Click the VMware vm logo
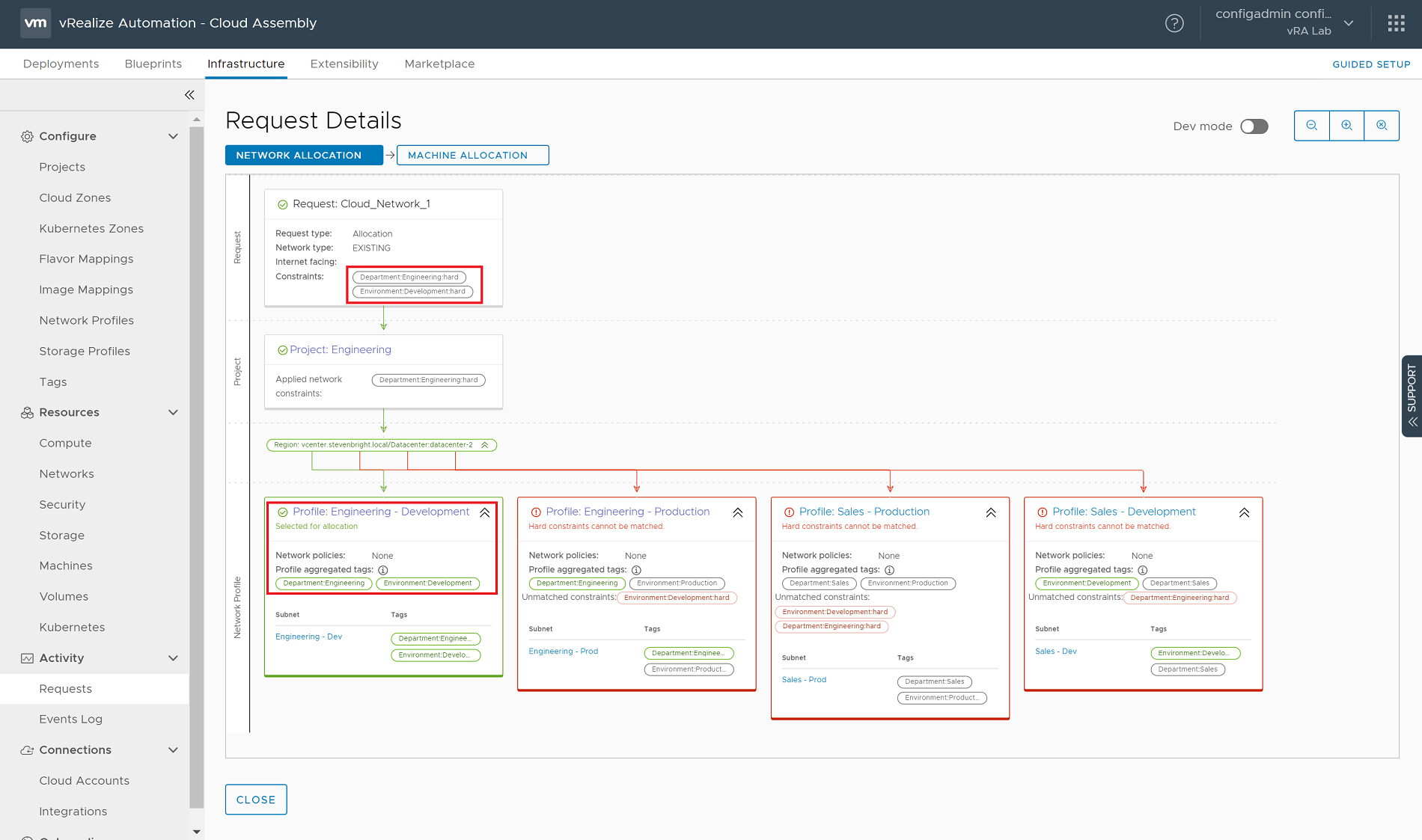The width and height of the screenshot is (1422, 840). (35, 23)
